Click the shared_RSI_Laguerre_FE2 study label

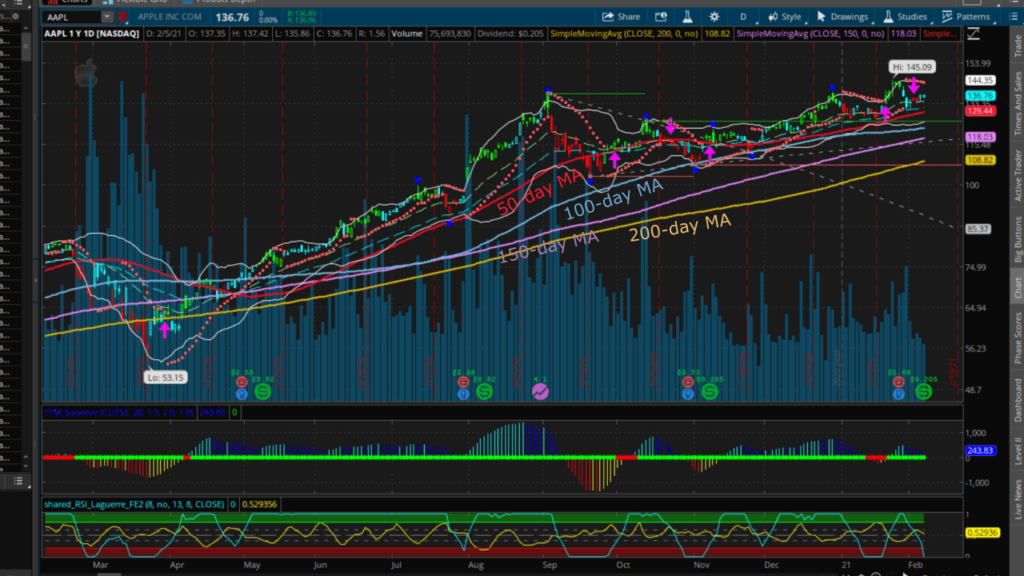coord(135,504)
